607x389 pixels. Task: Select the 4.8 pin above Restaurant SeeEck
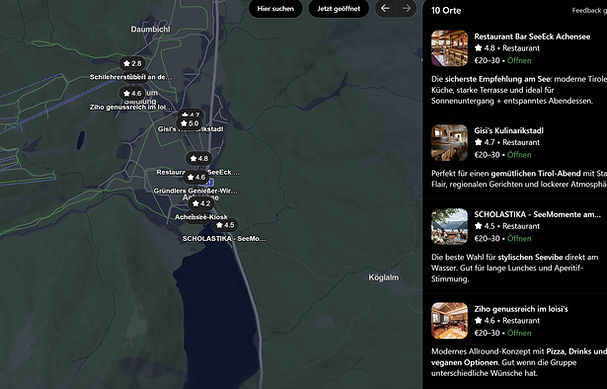(x=199, y=158)
